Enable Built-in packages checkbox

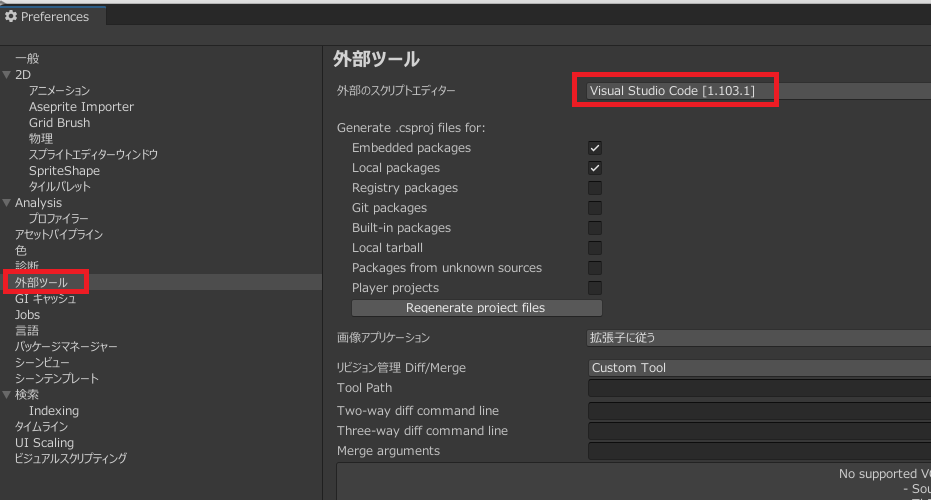pyautogui.click(x=594, y=228)
